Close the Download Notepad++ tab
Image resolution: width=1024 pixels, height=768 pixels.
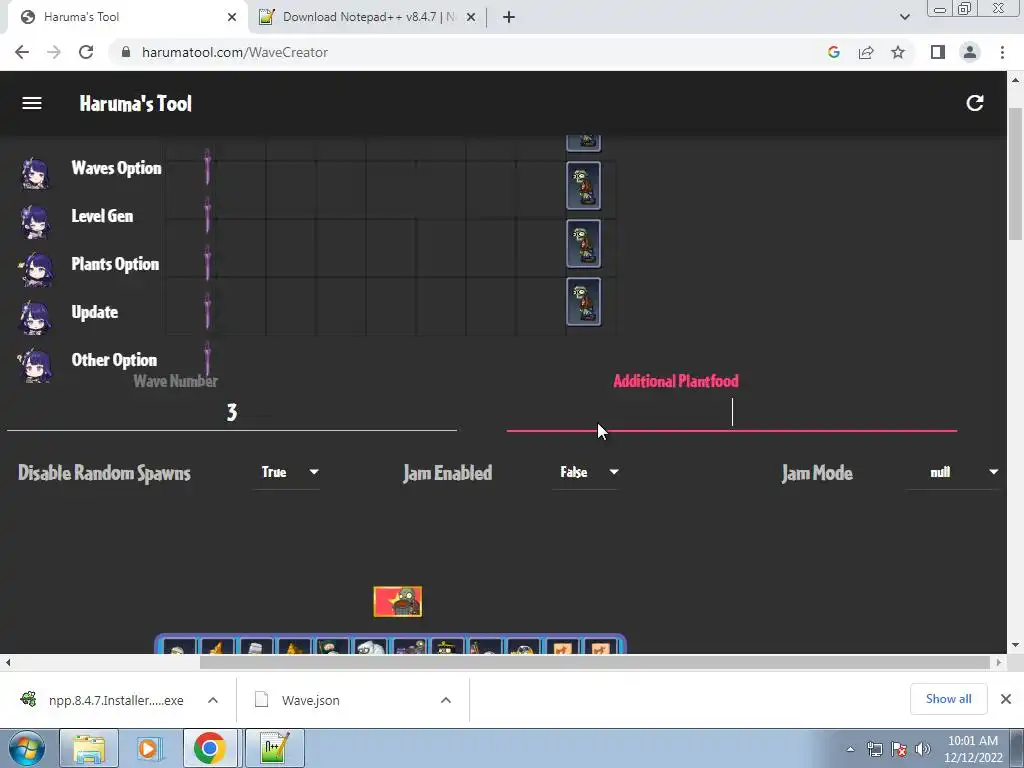[471, 17]
